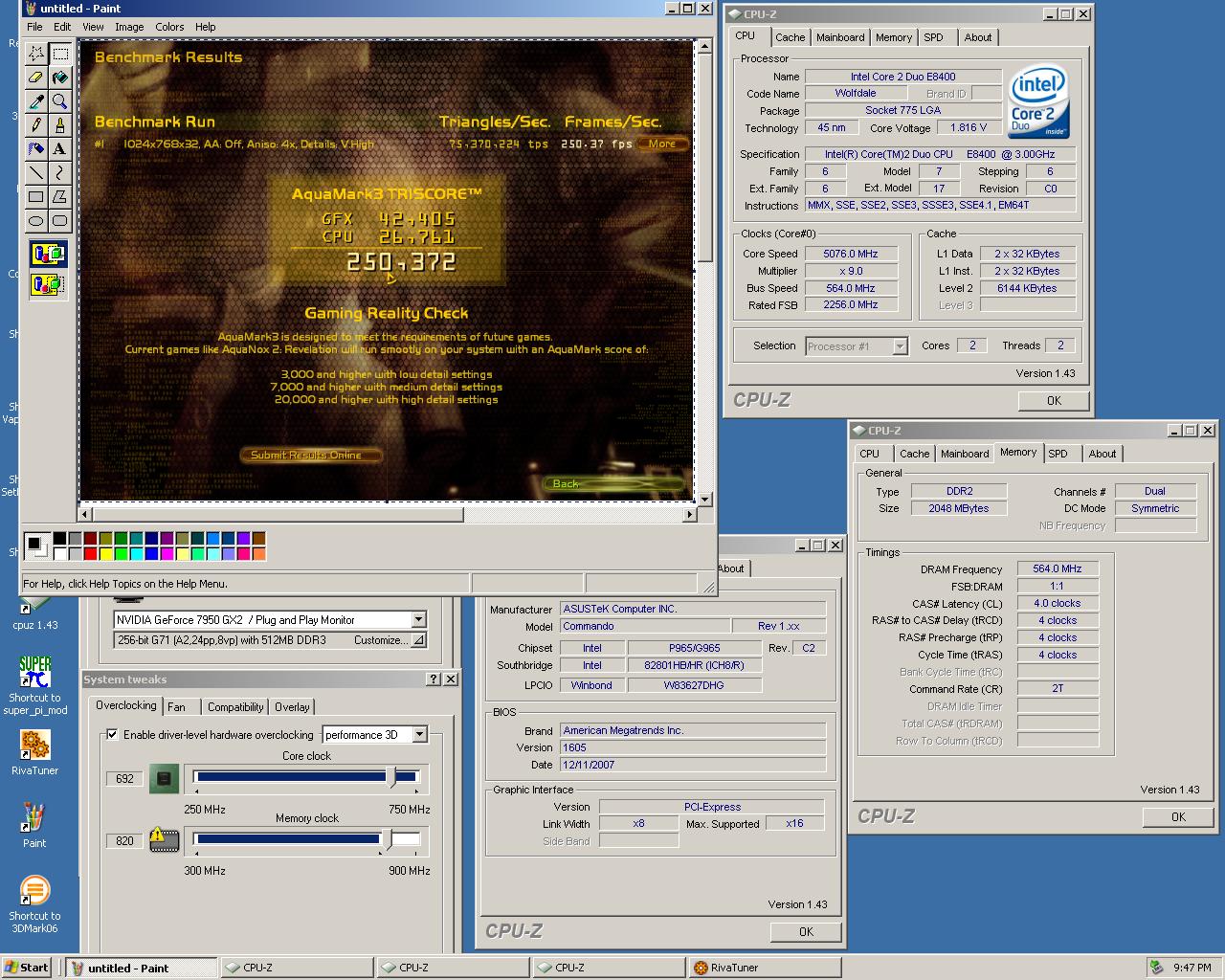Click the RivaTuner taskbar button
Image resolution: width=1225 pixels, height=980 pixels.
pos(764,968)
